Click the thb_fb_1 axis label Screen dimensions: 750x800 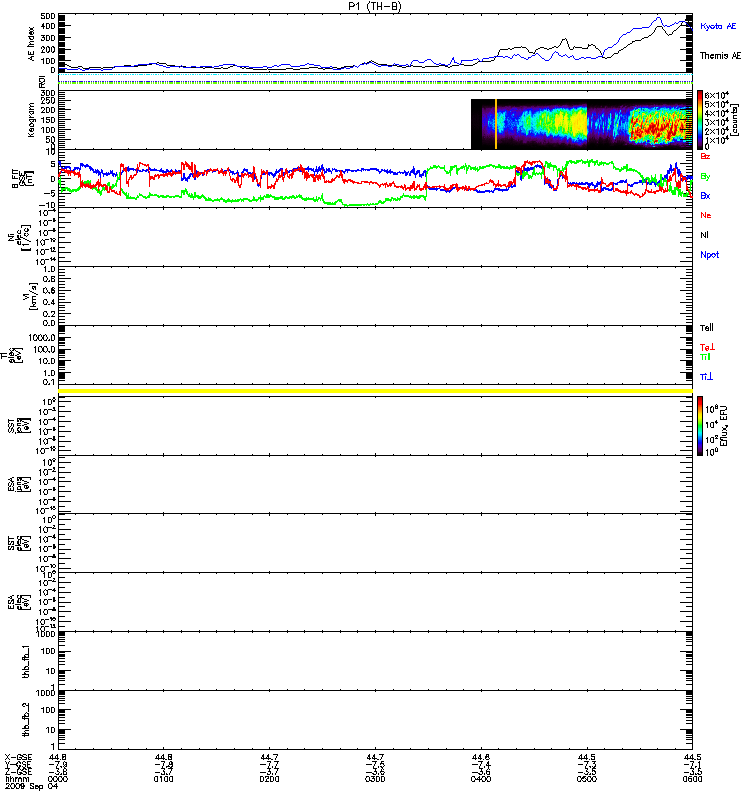pyautogui.click(x=26, y=662)
